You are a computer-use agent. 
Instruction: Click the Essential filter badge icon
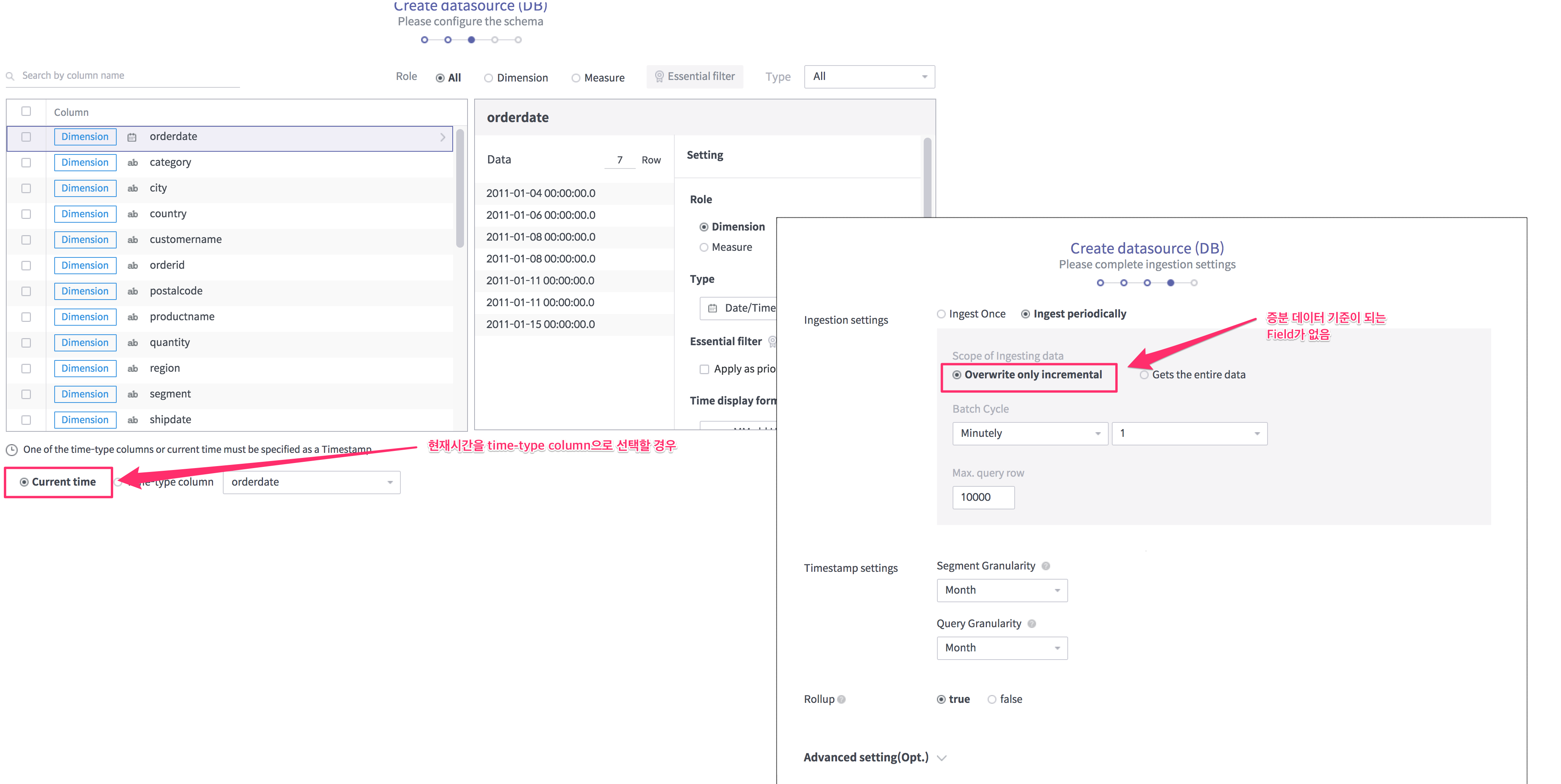pos(660,76)
